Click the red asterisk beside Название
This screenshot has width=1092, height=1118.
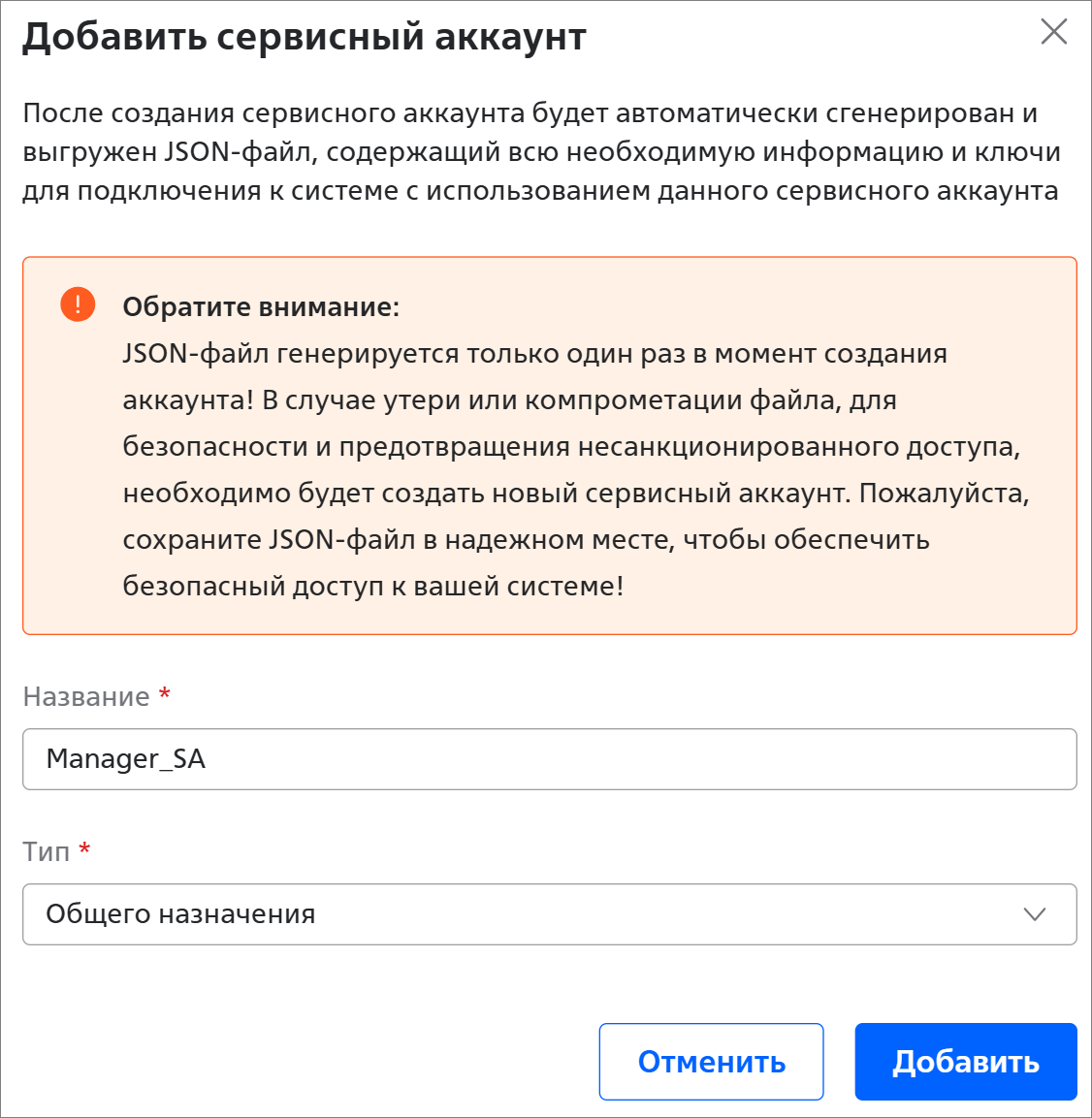(x=165, y=693)
